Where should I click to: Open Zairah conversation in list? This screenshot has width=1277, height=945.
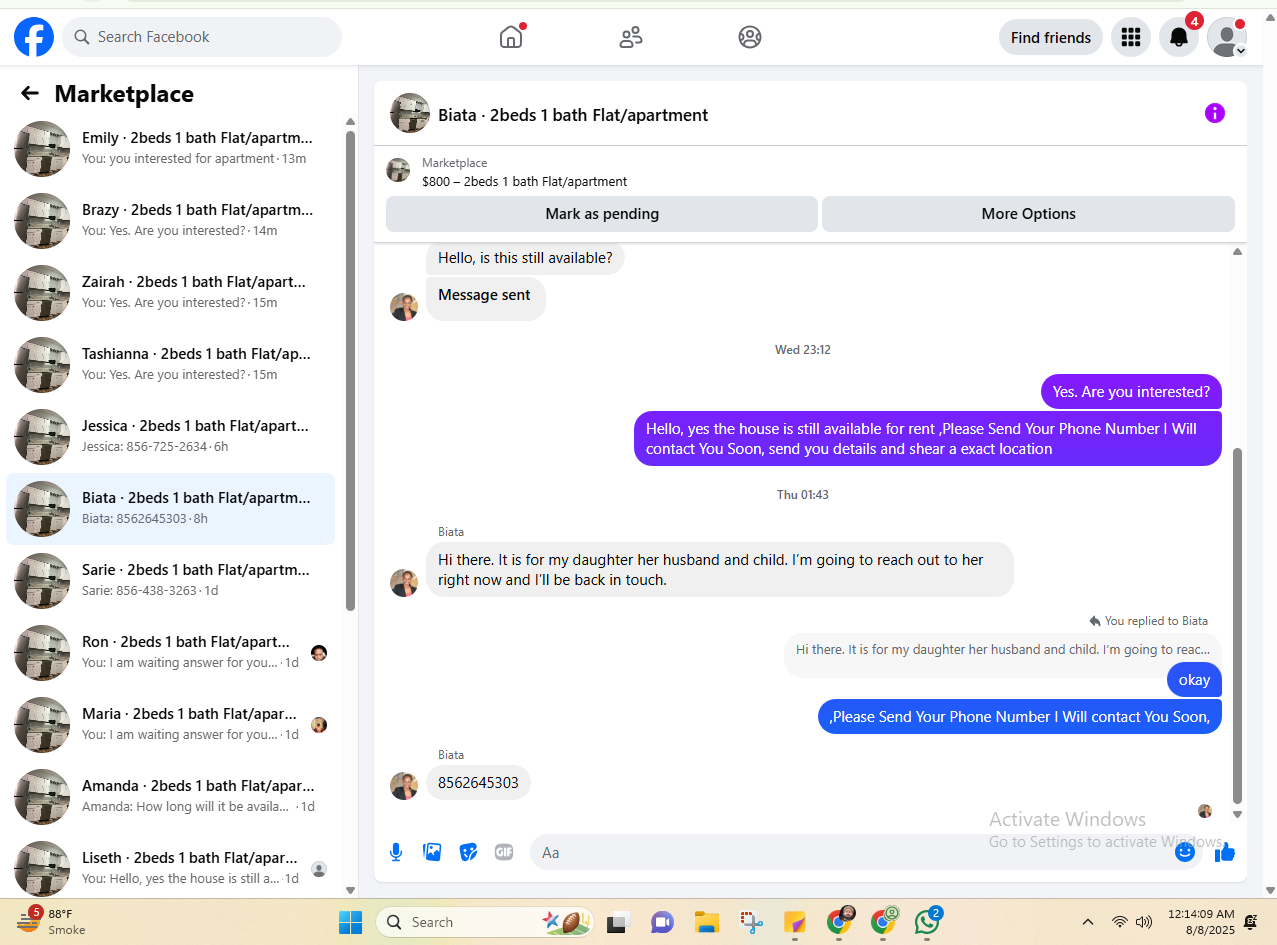pyautogui.click(x=171, y=293)
